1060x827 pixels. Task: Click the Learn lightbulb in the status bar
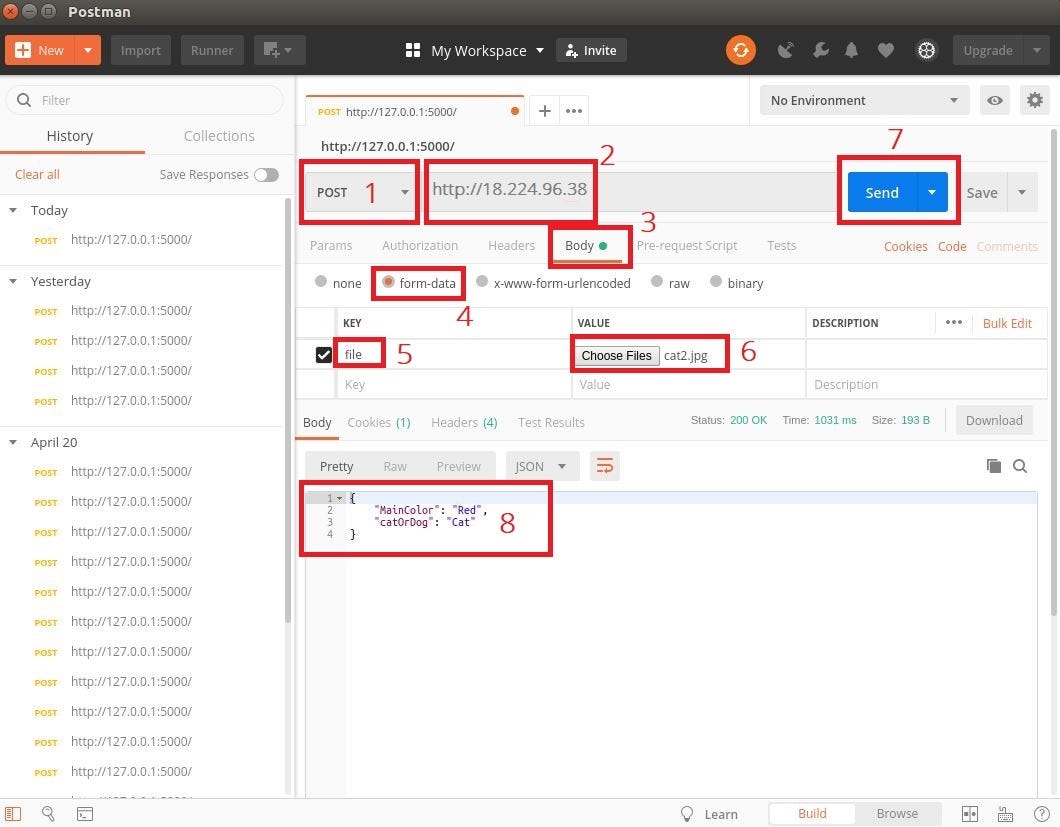coord(687,814)
